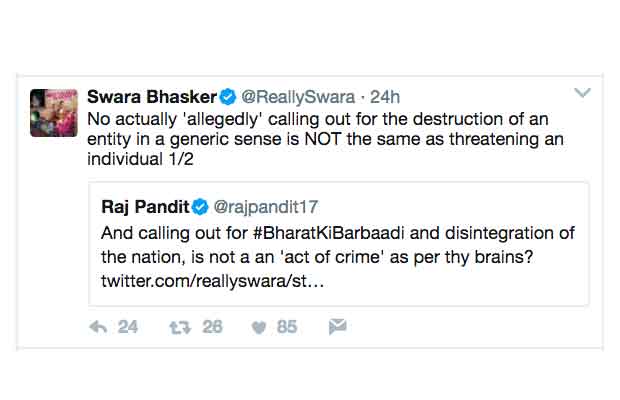Open Swara Bhasker display name link
Screen dimensions: 620x400
tap(152, 97)
